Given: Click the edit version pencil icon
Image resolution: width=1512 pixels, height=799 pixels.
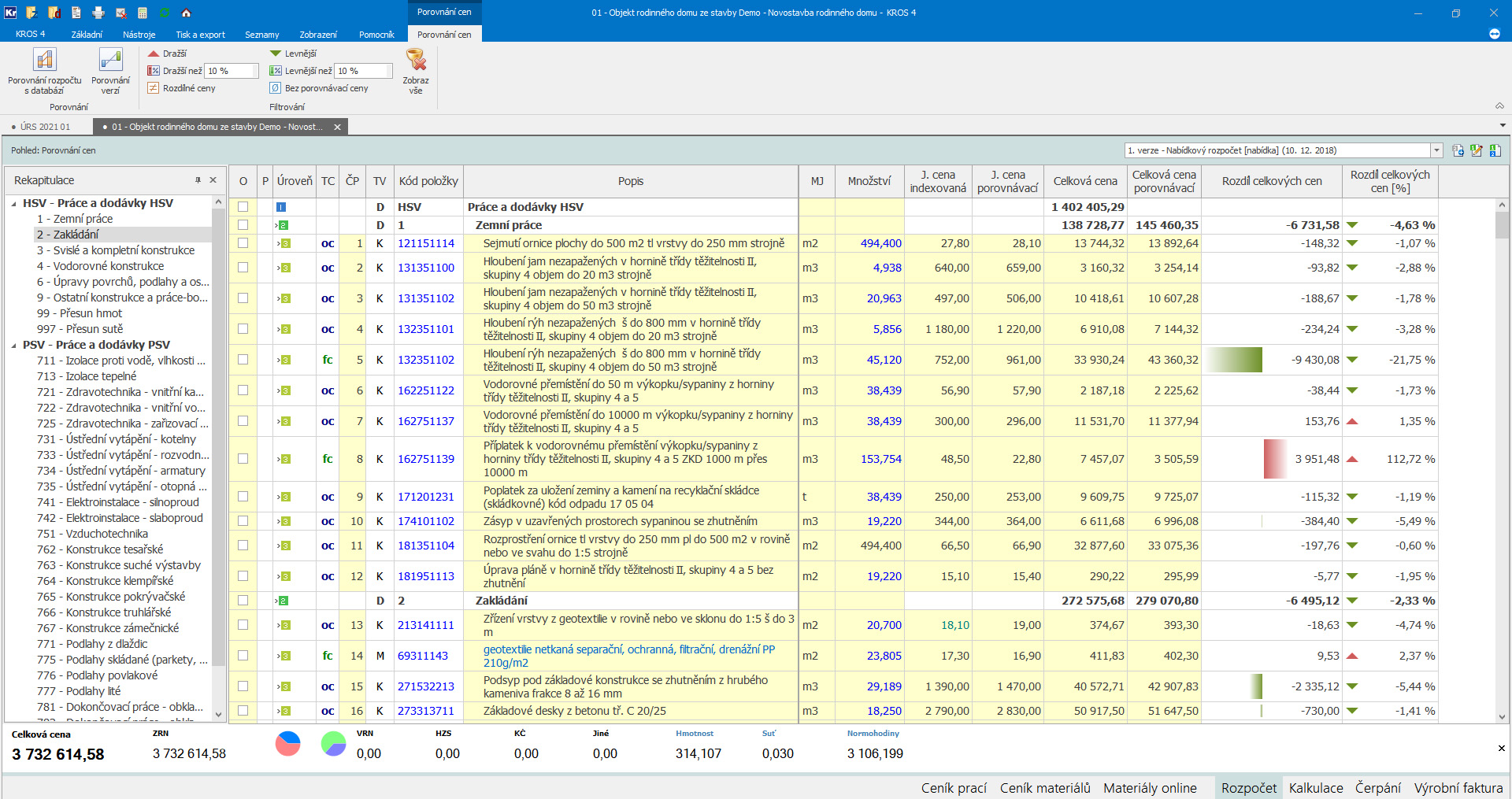Looking at the screenshot, I should tap(1476, 150).
